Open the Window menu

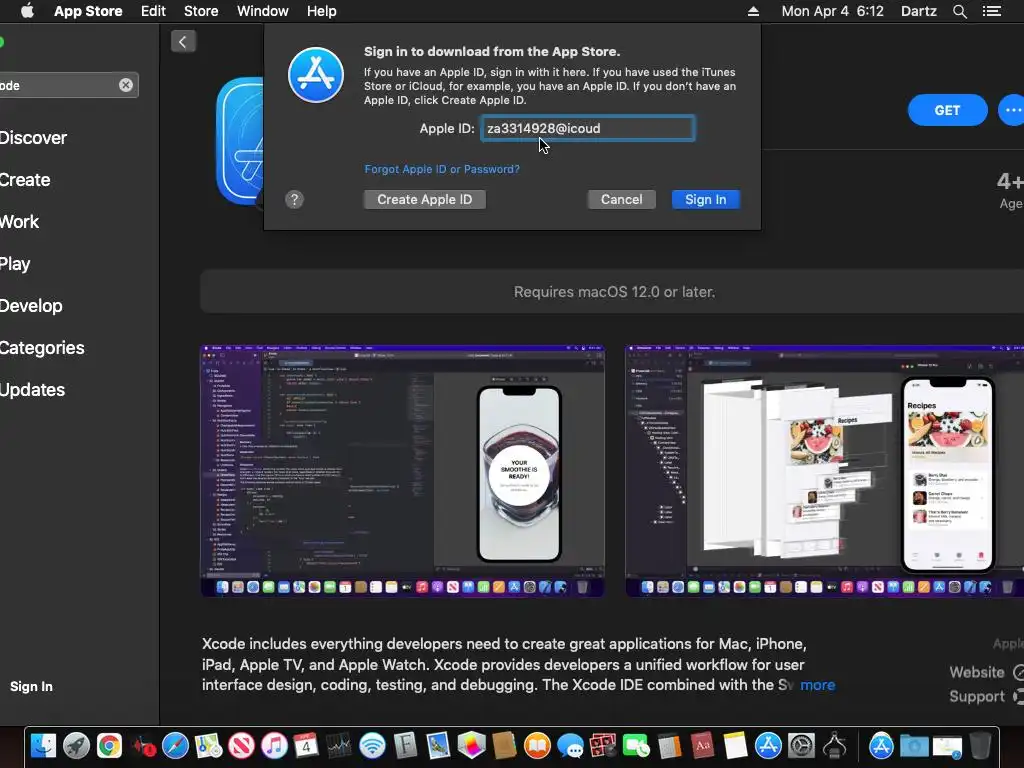pos(263,11)
